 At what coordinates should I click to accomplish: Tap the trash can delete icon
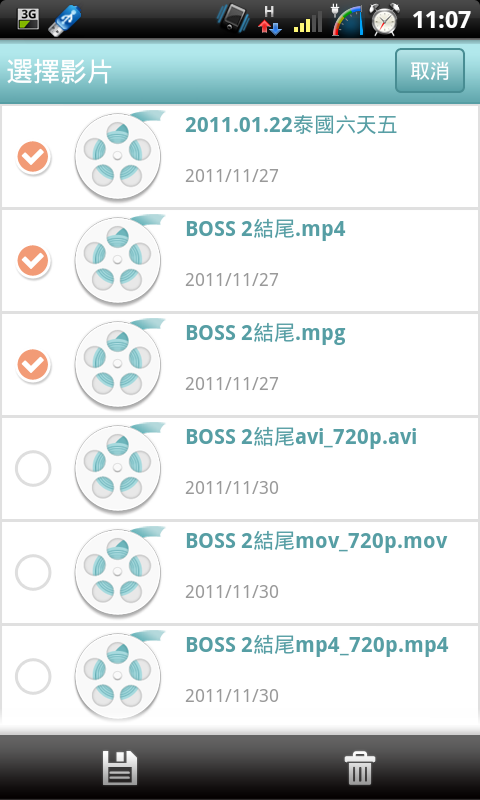360,767
